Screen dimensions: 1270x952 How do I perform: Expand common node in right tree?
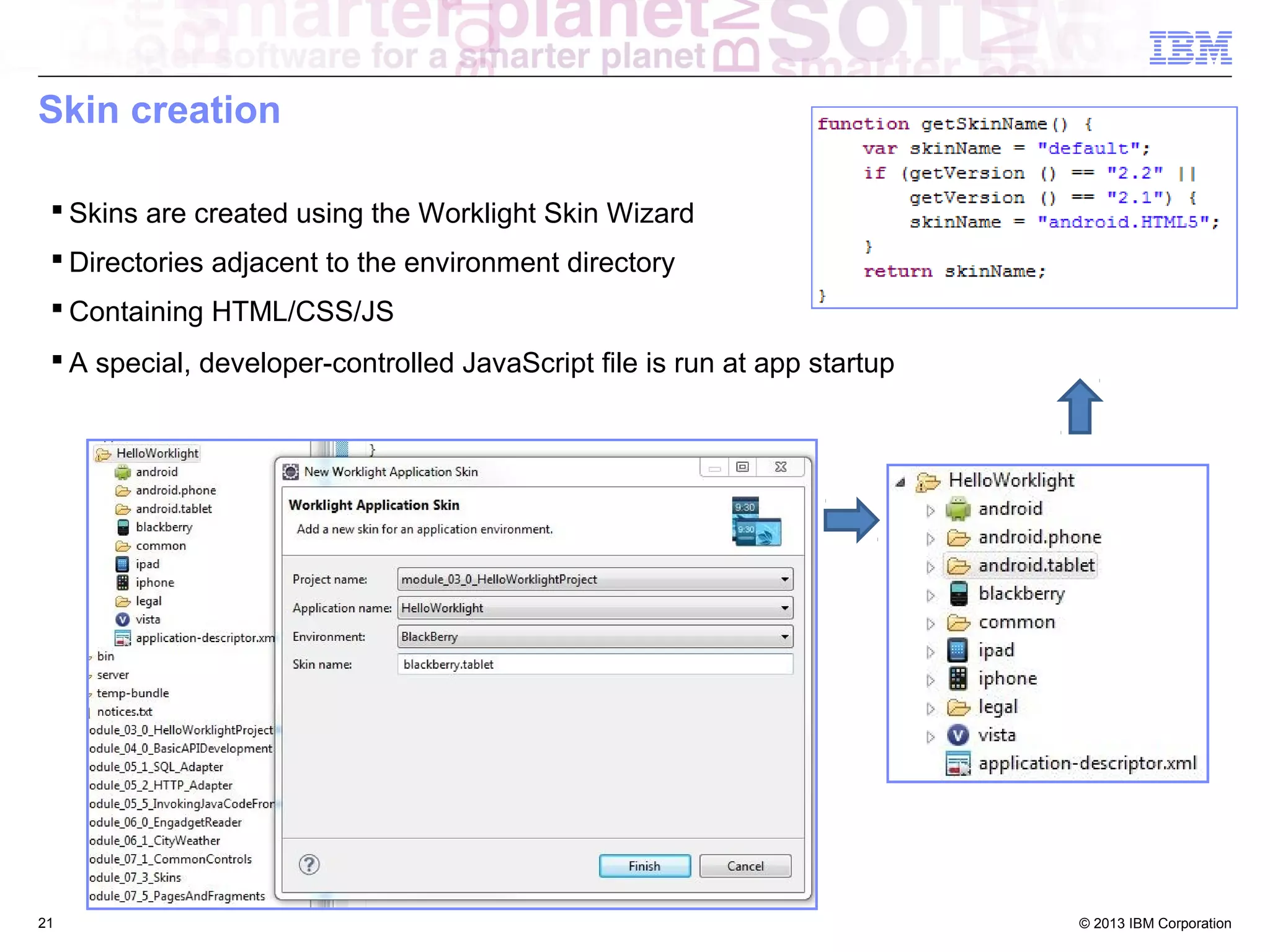[x=930, y=624]
